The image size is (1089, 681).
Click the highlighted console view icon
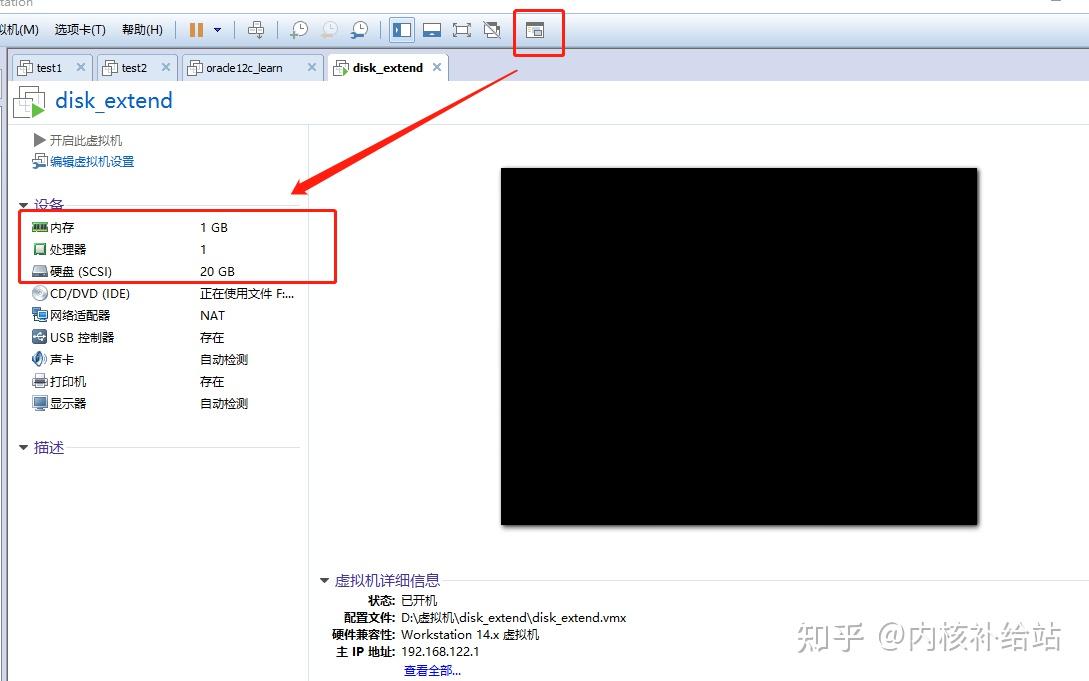pos(537,31)
